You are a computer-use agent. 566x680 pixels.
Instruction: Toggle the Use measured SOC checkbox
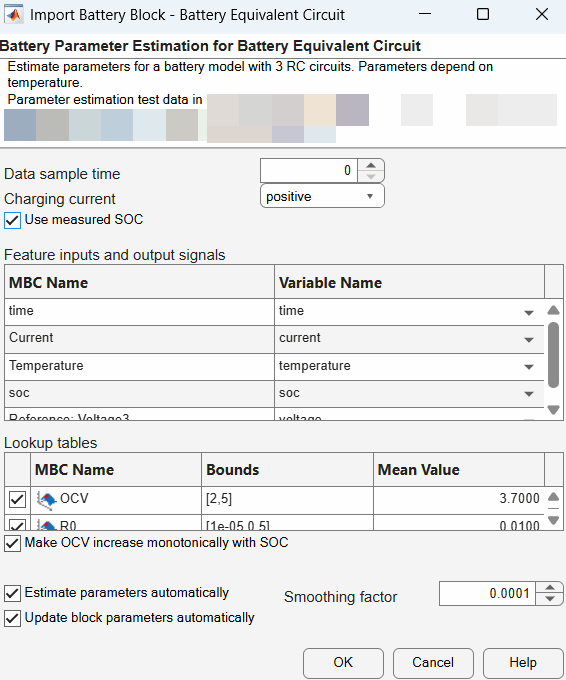pos(12,220)
